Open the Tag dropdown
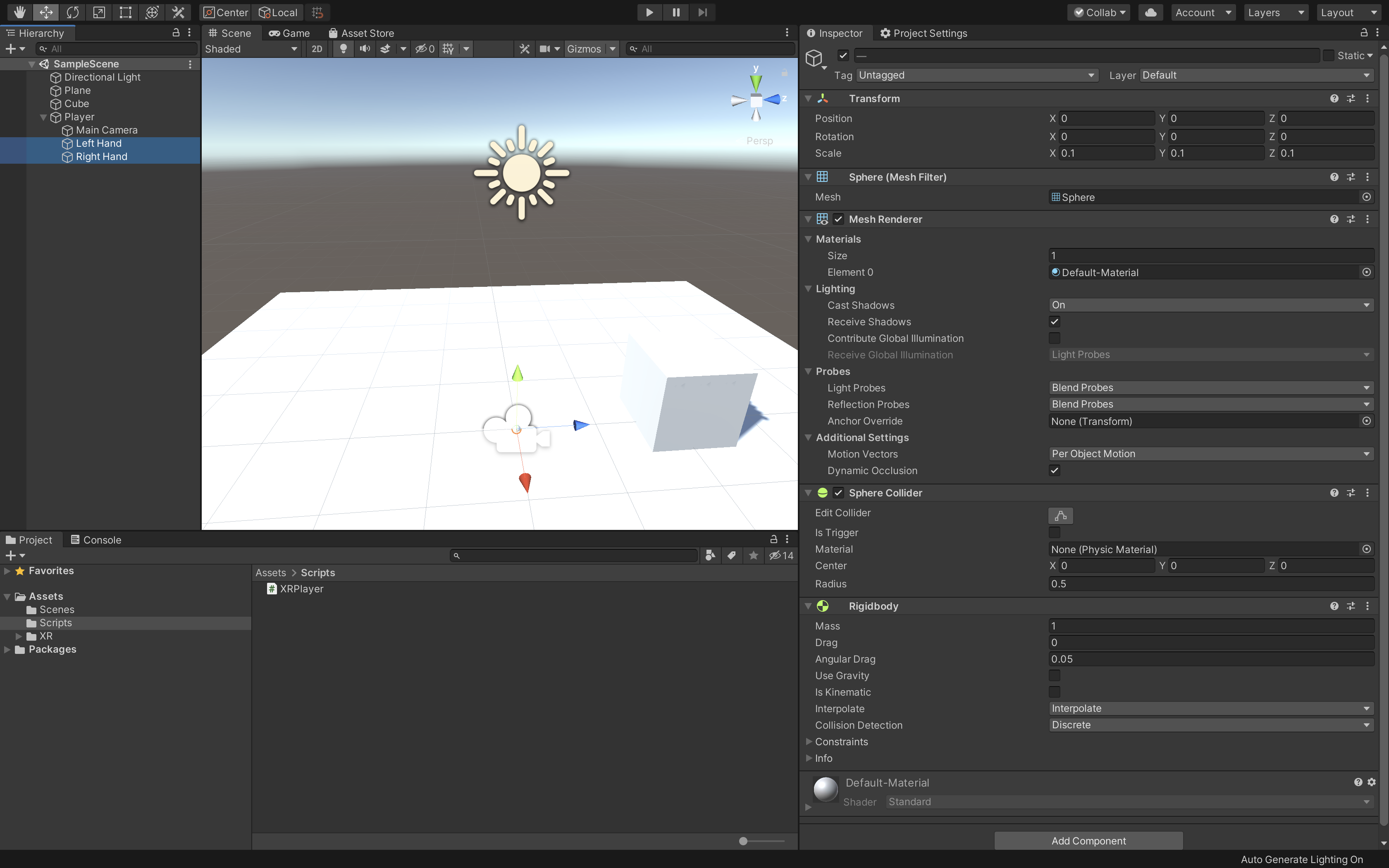 pos(977,75)
